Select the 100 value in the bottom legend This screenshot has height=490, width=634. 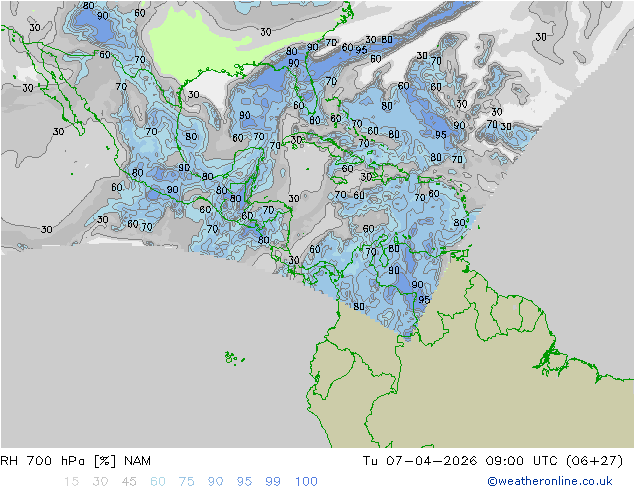click(x=306, y=482)
